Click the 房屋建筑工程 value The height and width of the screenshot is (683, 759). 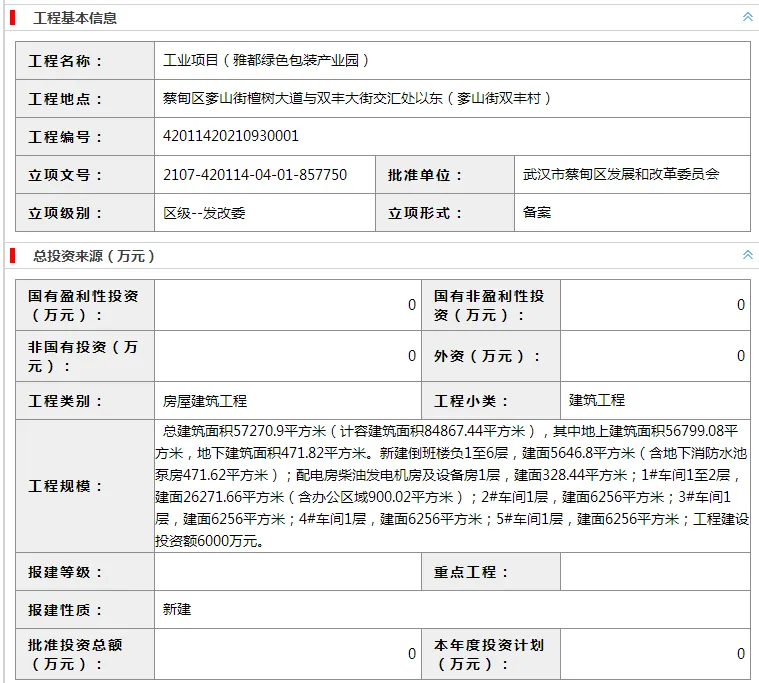click(205, 401)
